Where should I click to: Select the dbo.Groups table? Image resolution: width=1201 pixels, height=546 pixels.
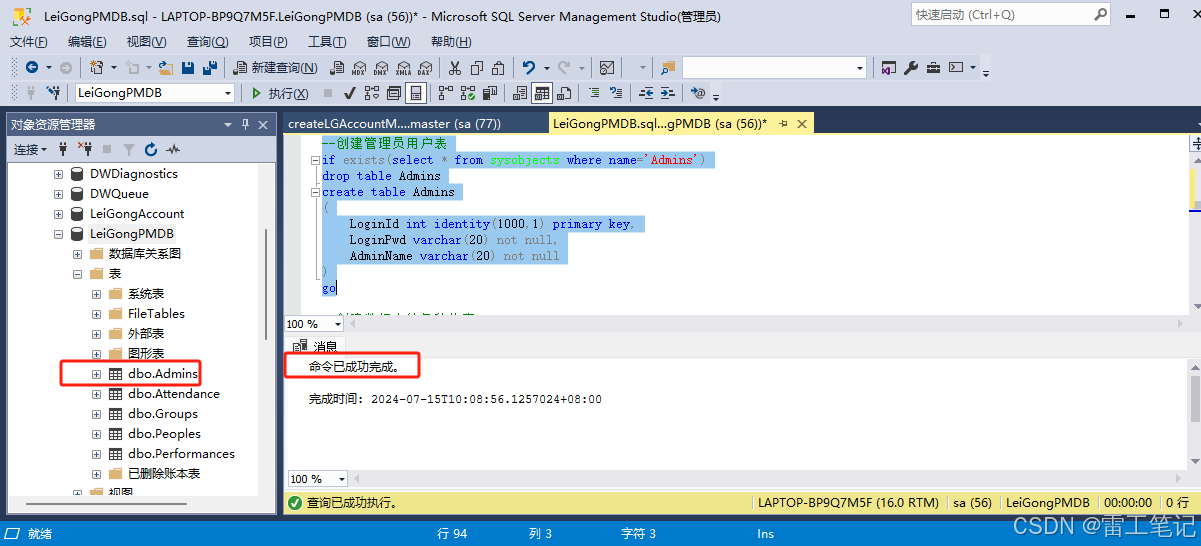coord(162,414)
